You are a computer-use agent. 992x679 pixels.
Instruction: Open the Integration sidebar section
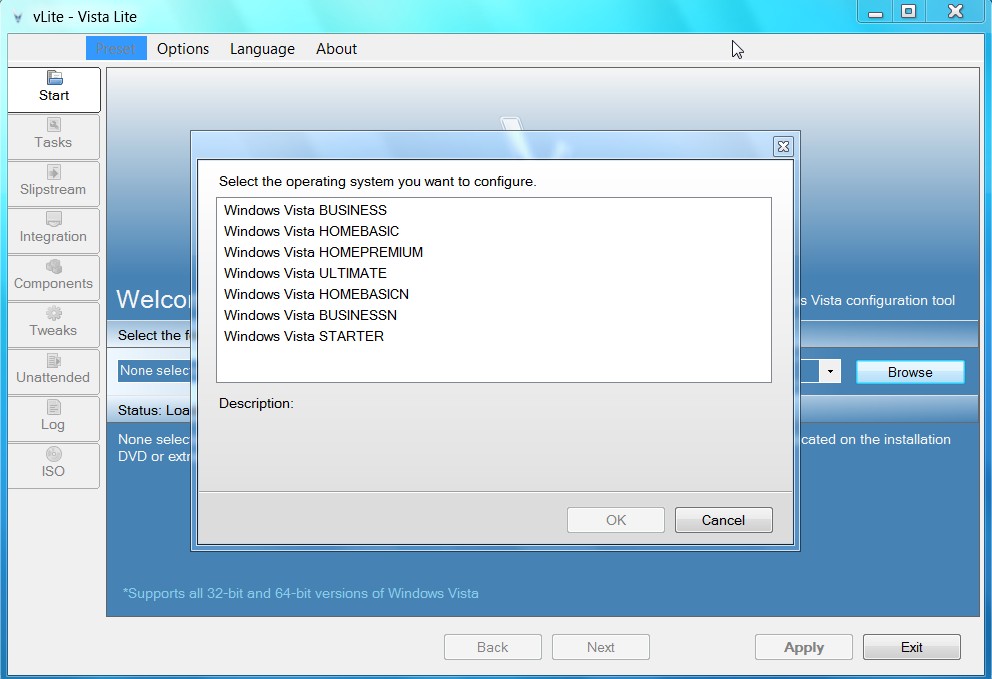click(54, 230)
